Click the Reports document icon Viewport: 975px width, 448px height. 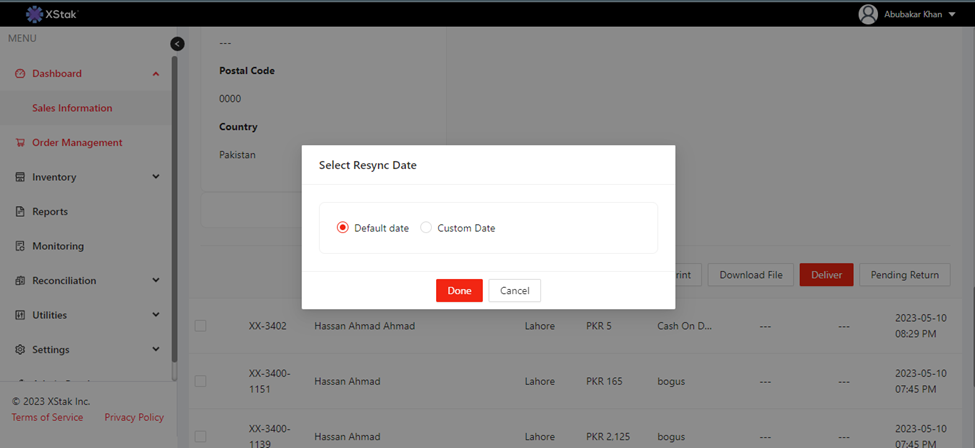click(x=20, y=212)
